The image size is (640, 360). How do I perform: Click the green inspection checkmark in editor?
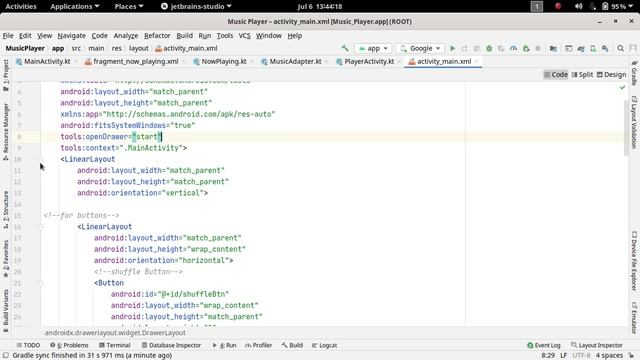[x=622, y=87]
